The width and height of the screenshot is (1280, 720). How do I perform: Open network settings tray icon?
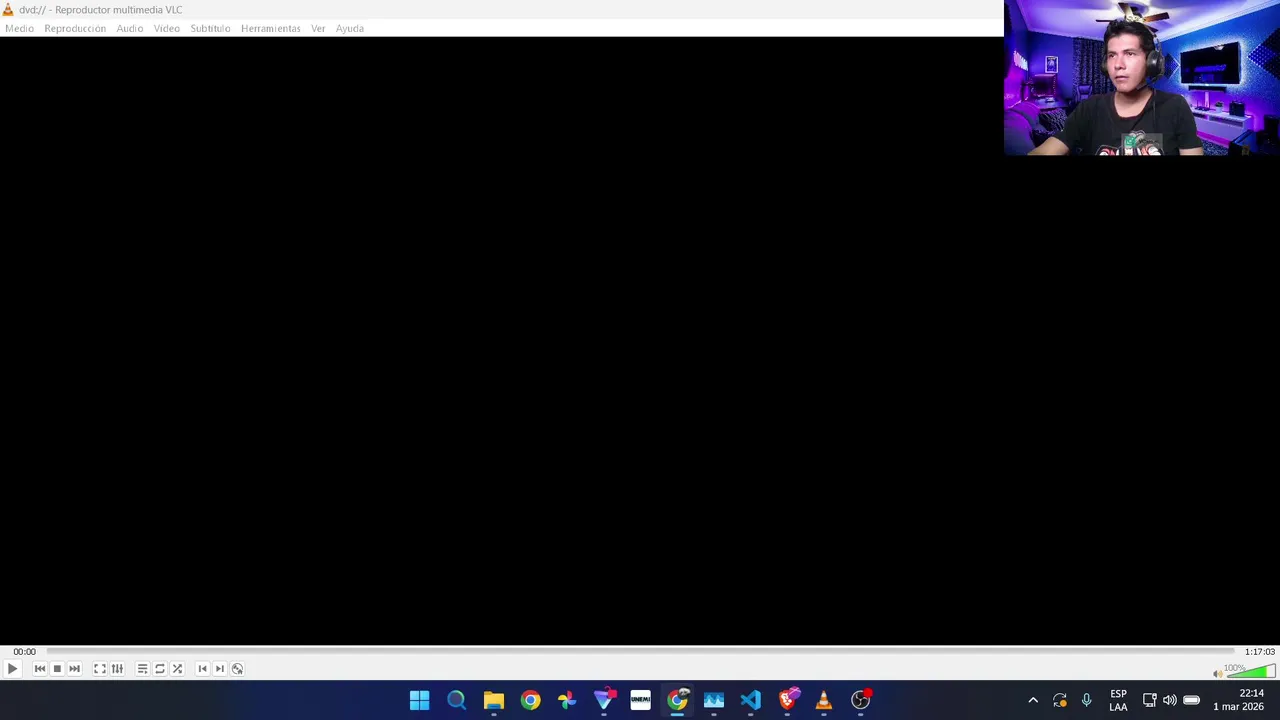tap(1150, 700)
